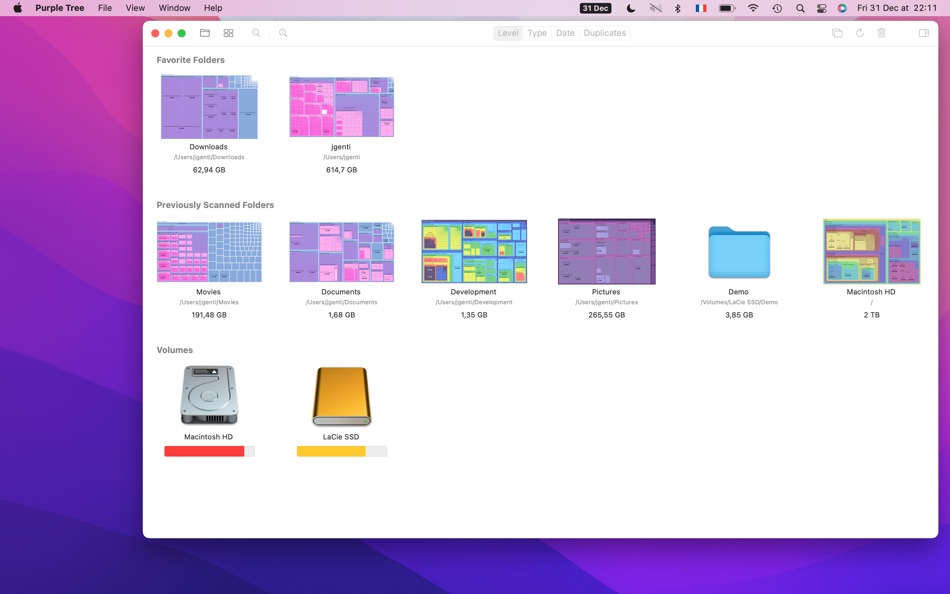950x594 pixels.
Task: Open the View menu
Action: coord(135,8)
